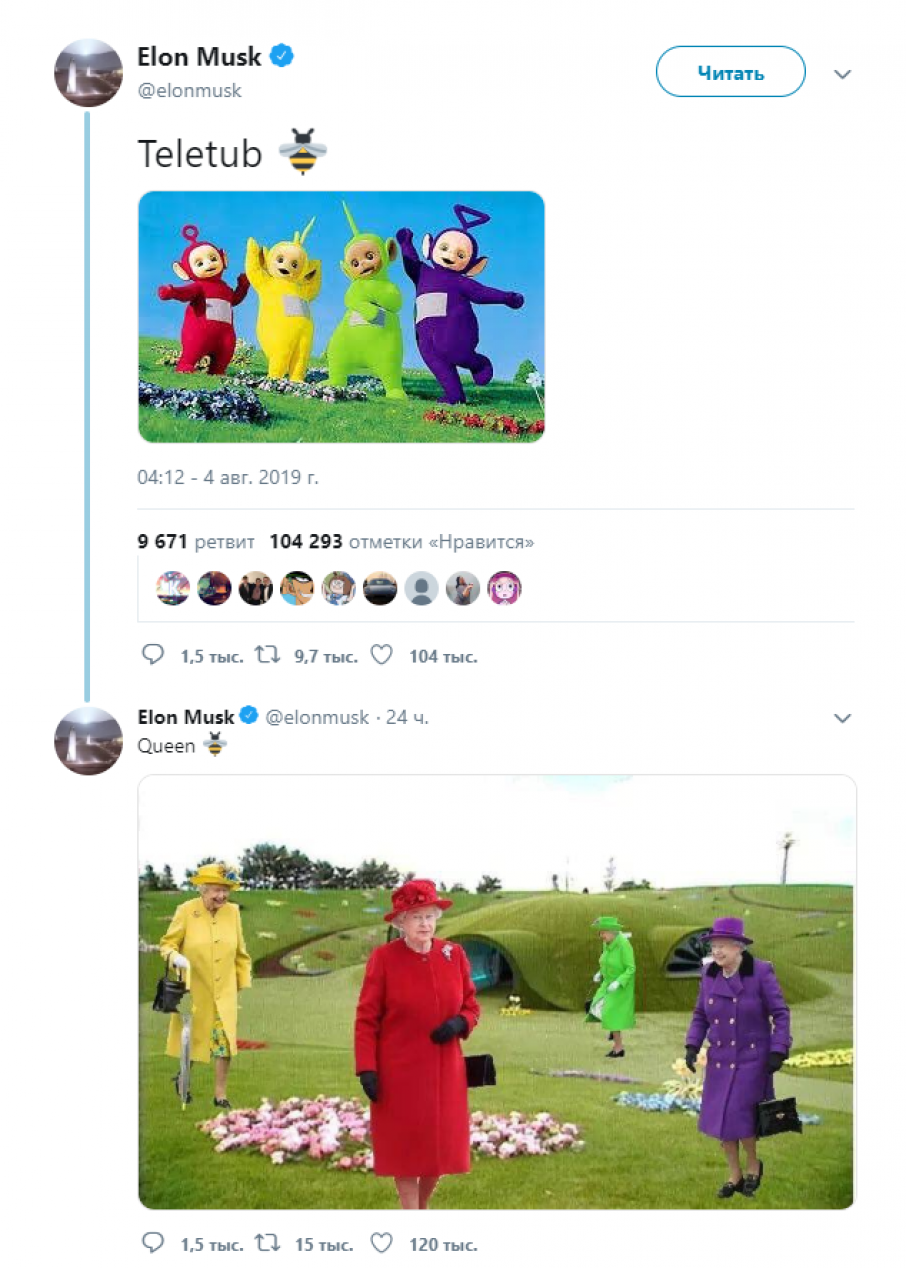The image size is (906, 1268).
Task: Enlarge the Queen tweet's attached photo
Action: (x=497, y=992)
